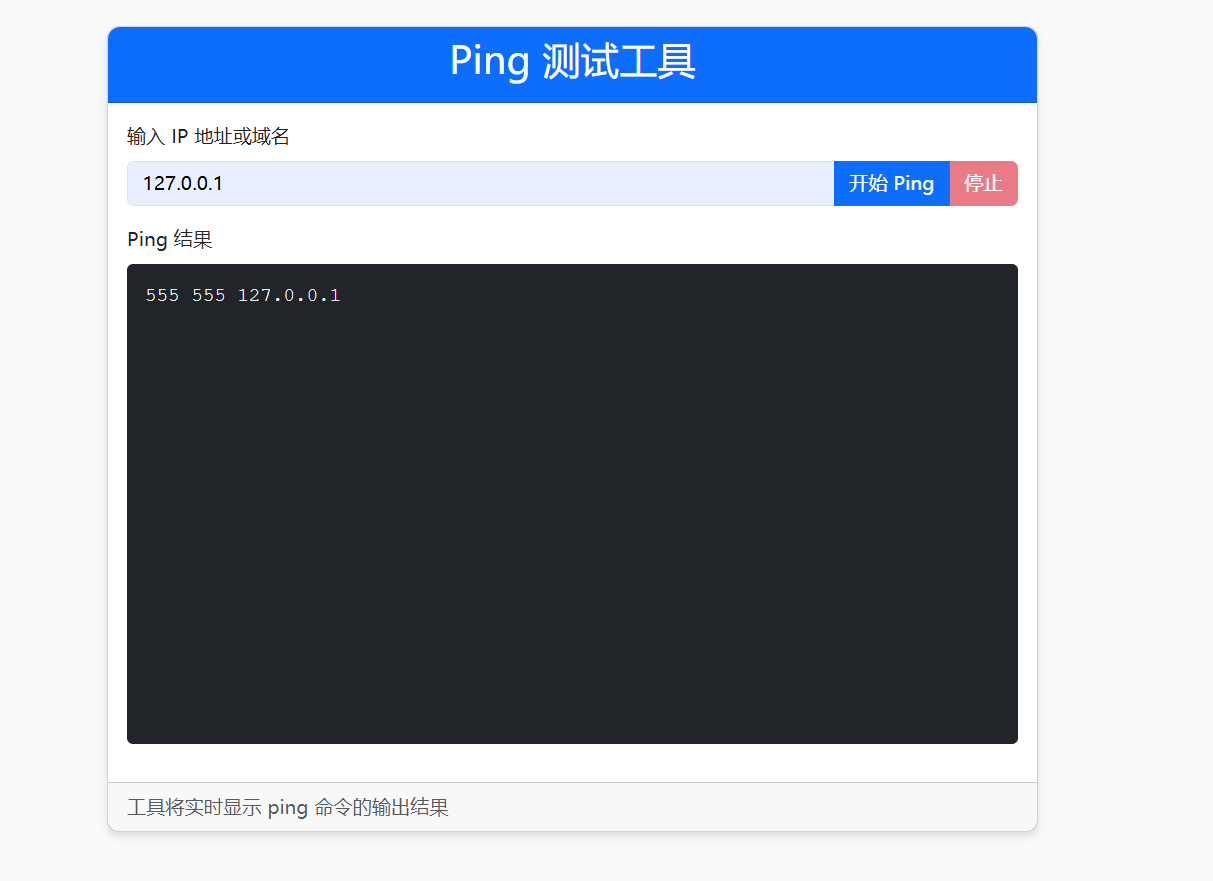This screenshot has height=881, width=1213.
Task: Start the ping with 开始 Ping button
Action: point(891,184)
